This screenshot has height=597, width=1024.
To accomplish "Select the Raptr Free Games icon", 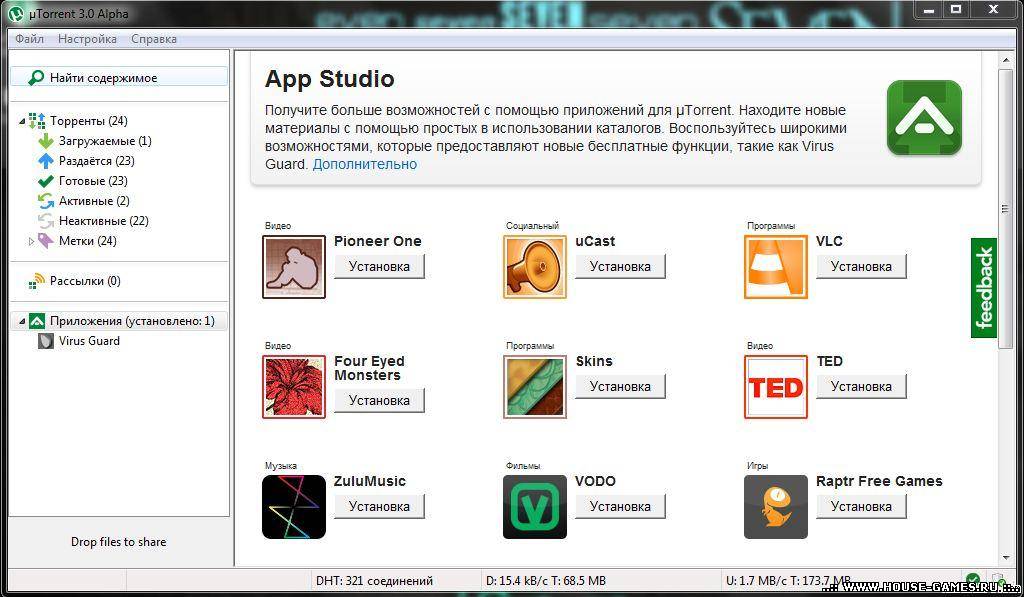I will tap(776, 507).
